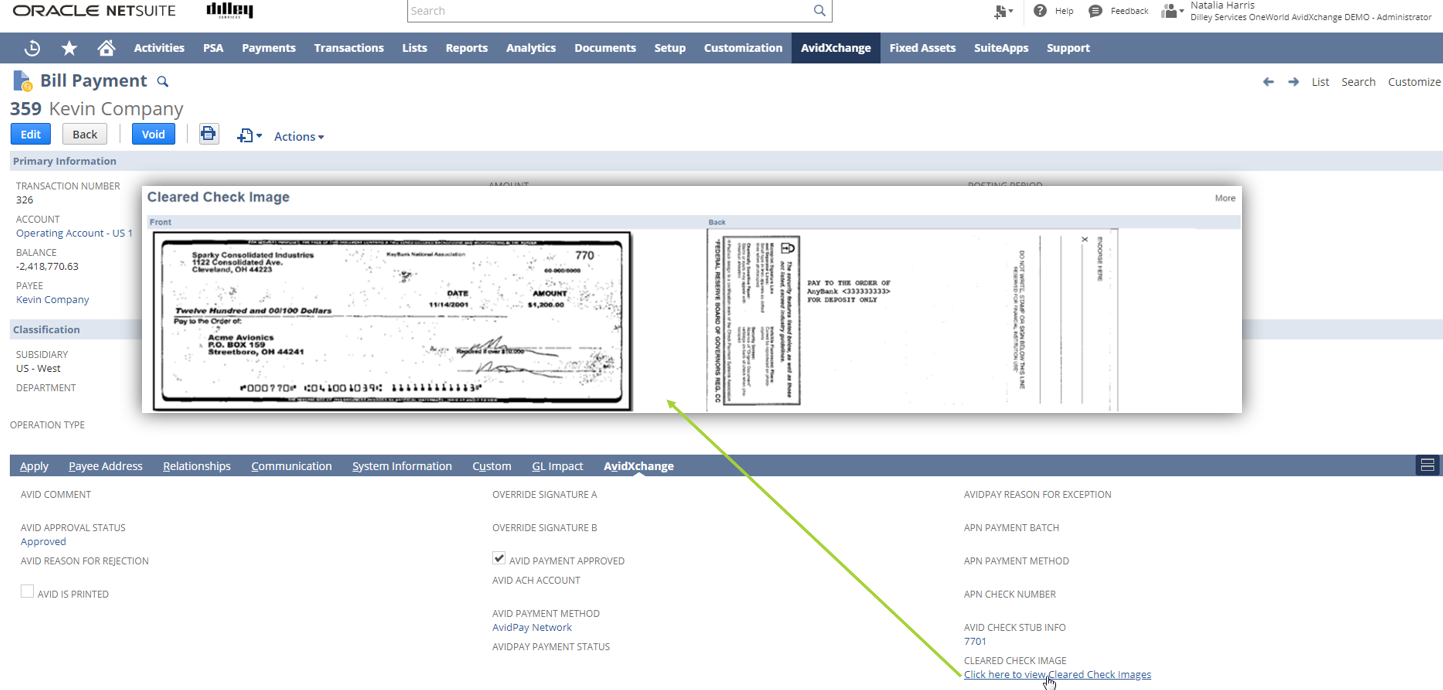Switch to the Payee Address subtab
The height and width of the screenshot is (690, 1443).
106,466
